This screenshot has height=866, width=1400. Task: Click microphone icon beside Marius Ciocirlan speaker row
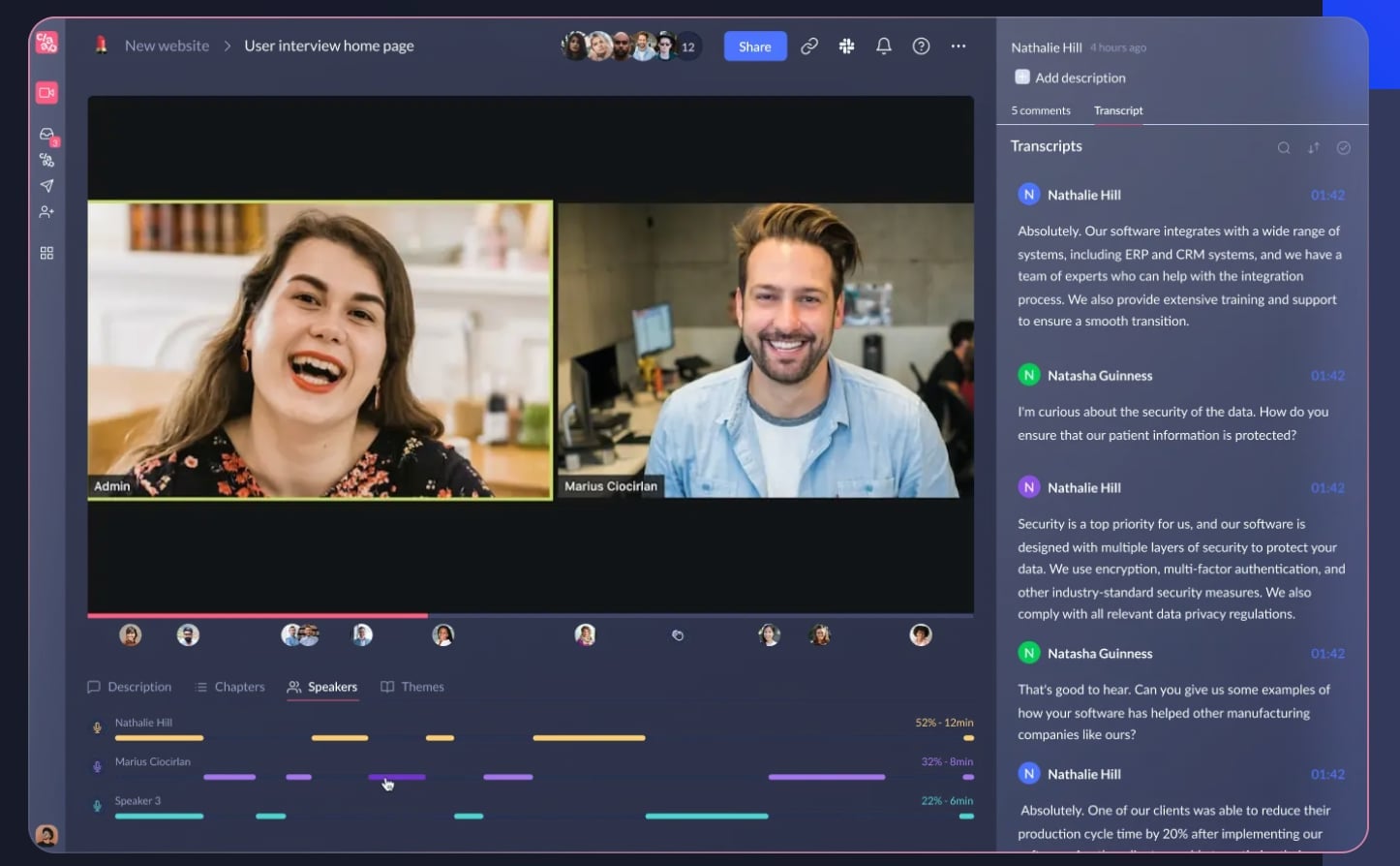[x=97, y=766]
